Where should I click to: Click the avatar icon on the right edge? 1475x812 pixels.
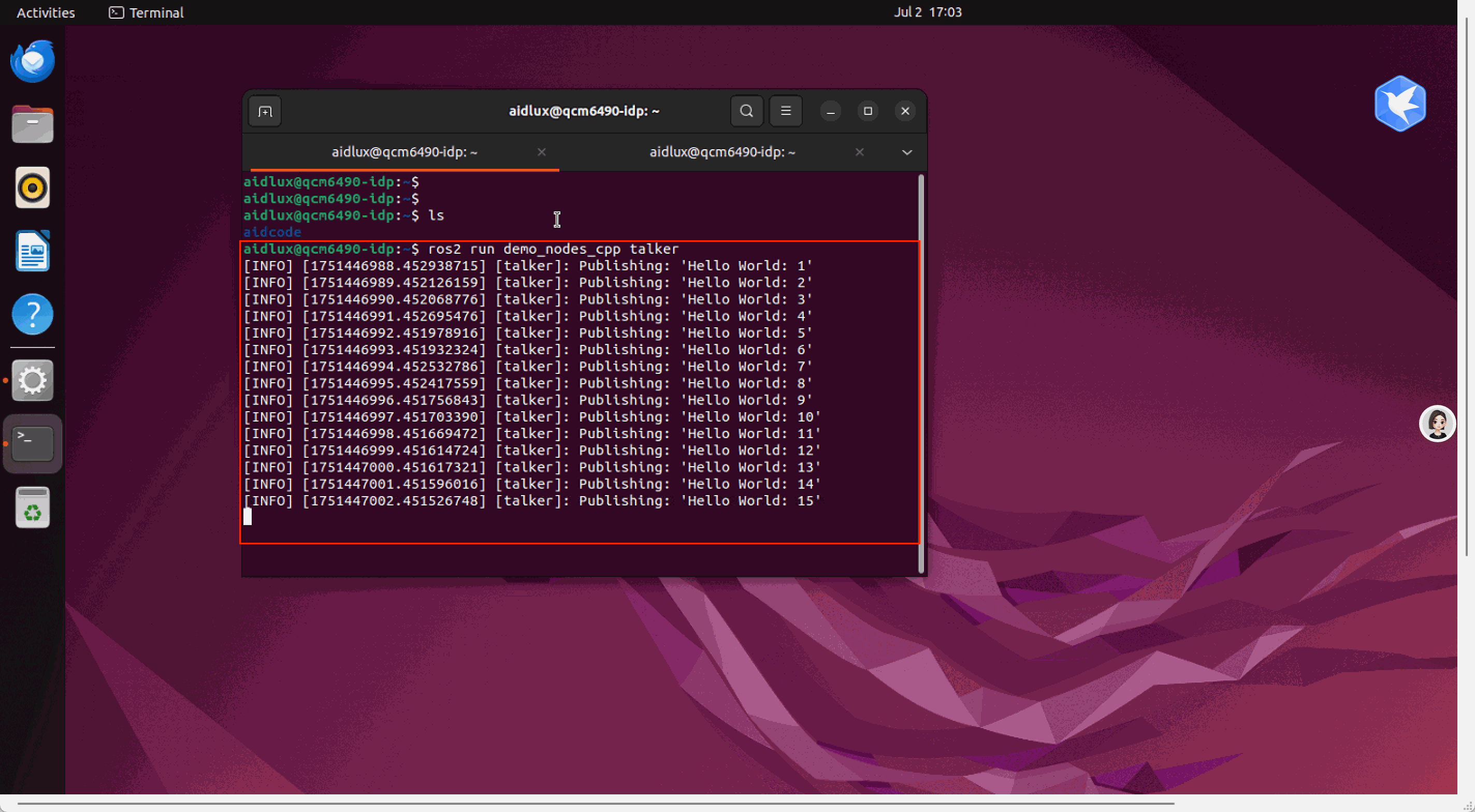click(x=1437, y=424)
